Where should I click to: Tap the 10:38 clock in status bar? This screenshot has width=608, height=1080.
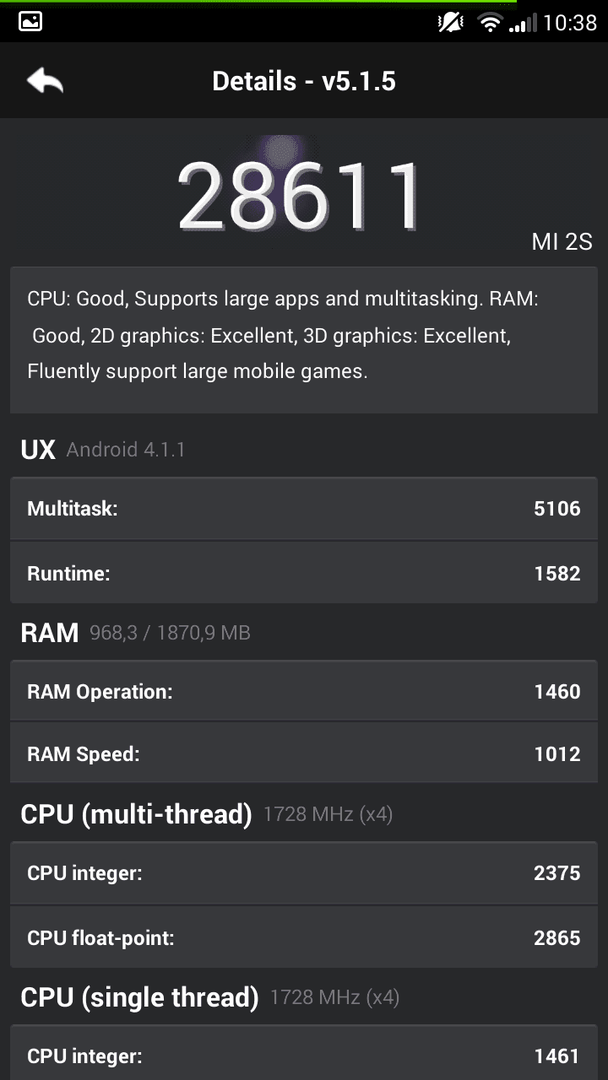(x=570, y=23)
